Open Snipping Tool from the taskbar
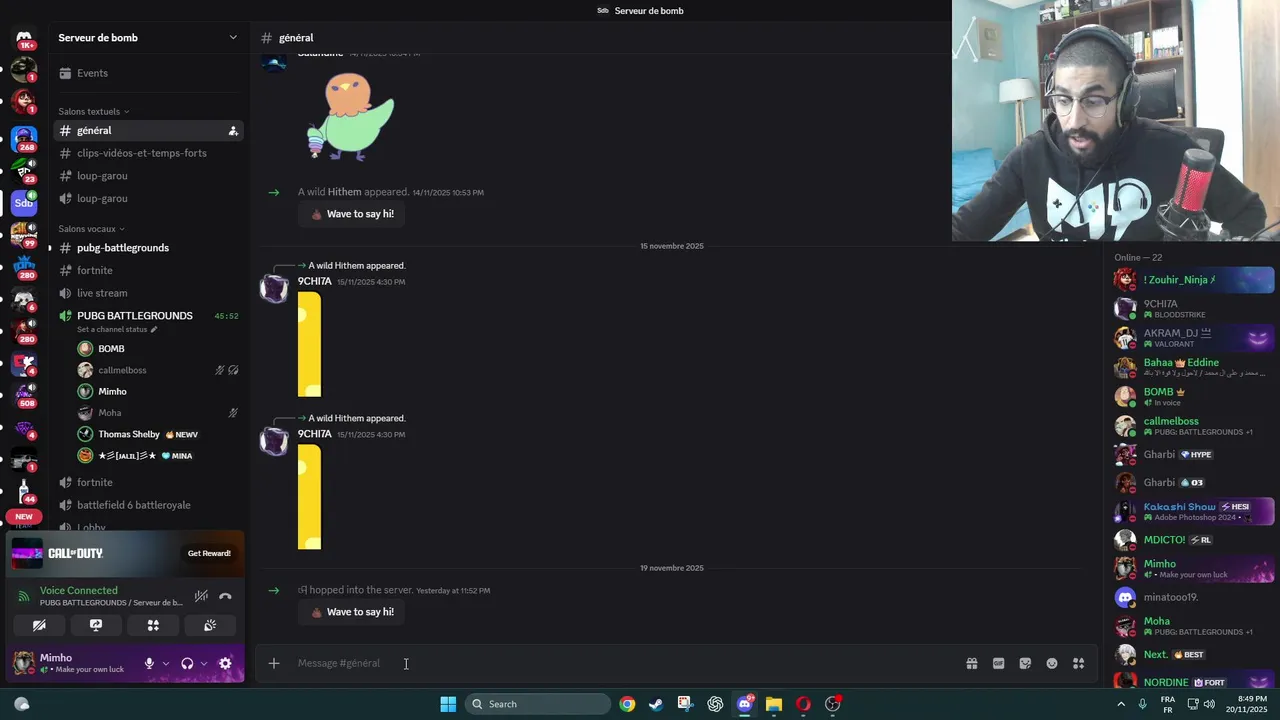The width and height of the screenshot is (1280, 720). pos(685,704)
